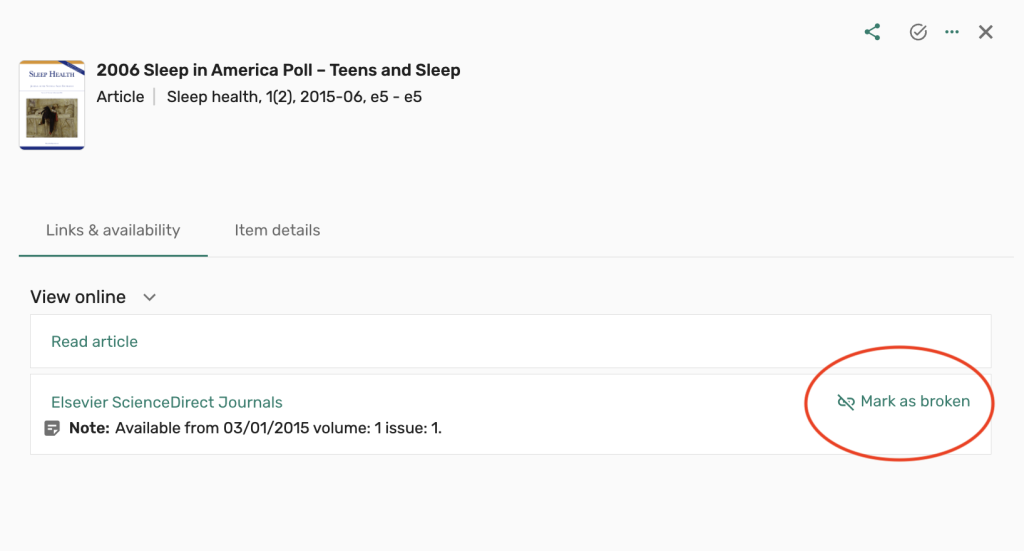Open the three-dot more options menu

(952, 32)
